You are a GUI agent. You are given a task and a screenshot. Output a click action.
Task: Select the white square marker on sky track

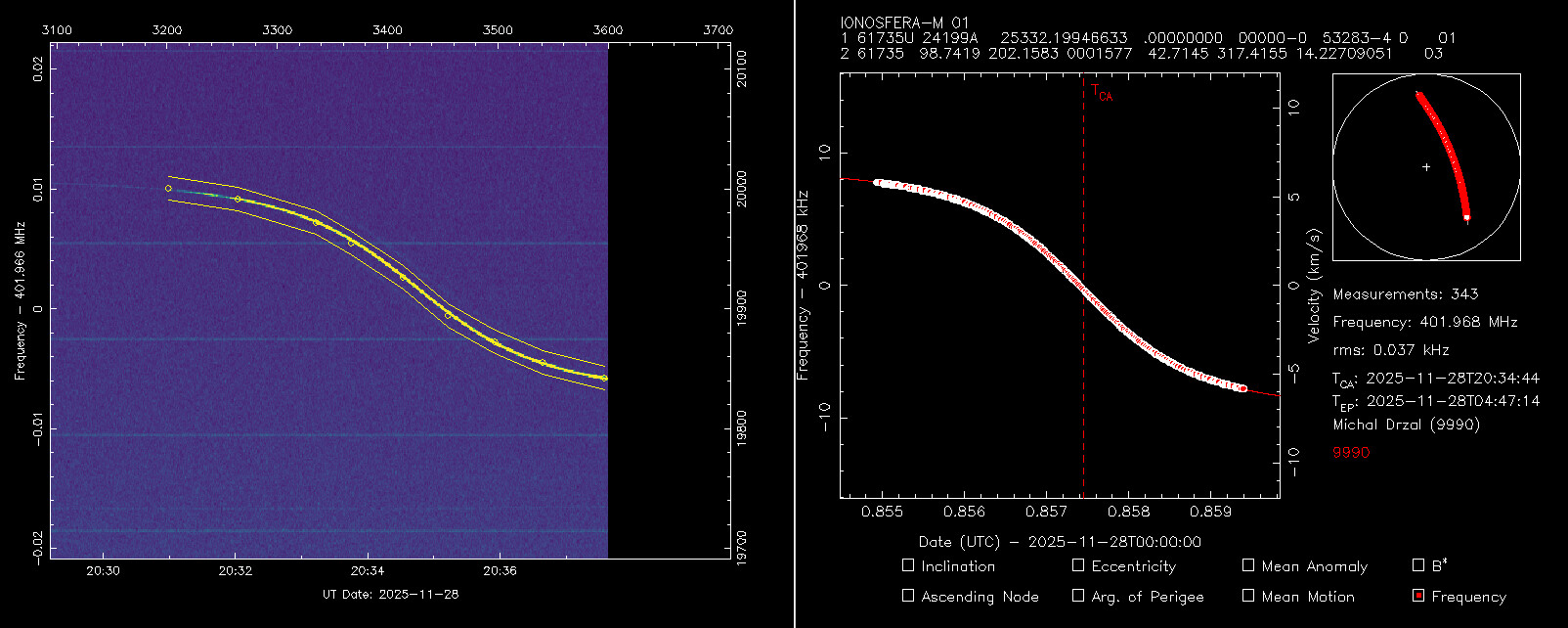coord(1466,217)
